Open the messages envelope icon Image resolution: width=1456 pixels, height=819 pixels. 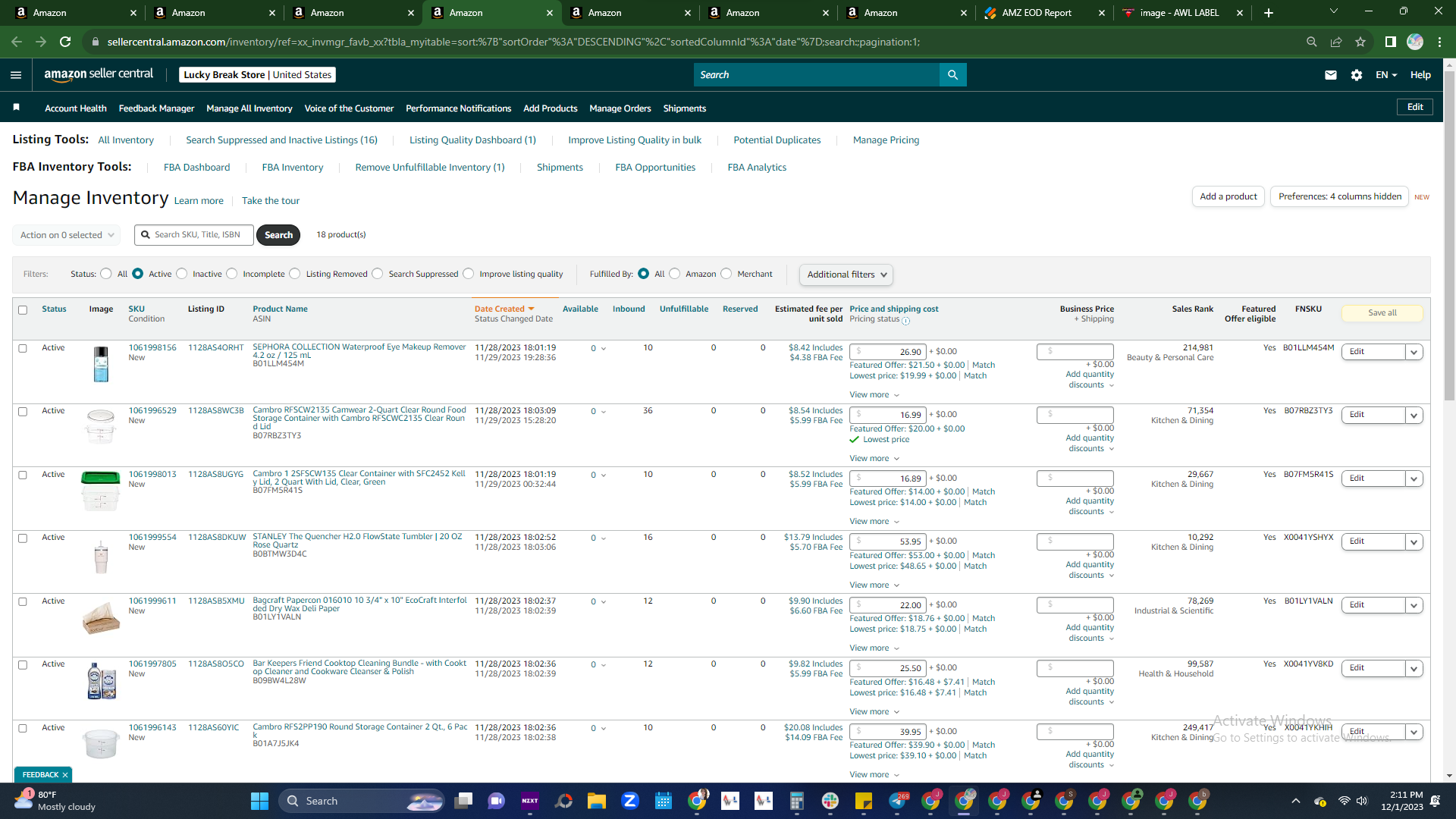[1330, 75]
